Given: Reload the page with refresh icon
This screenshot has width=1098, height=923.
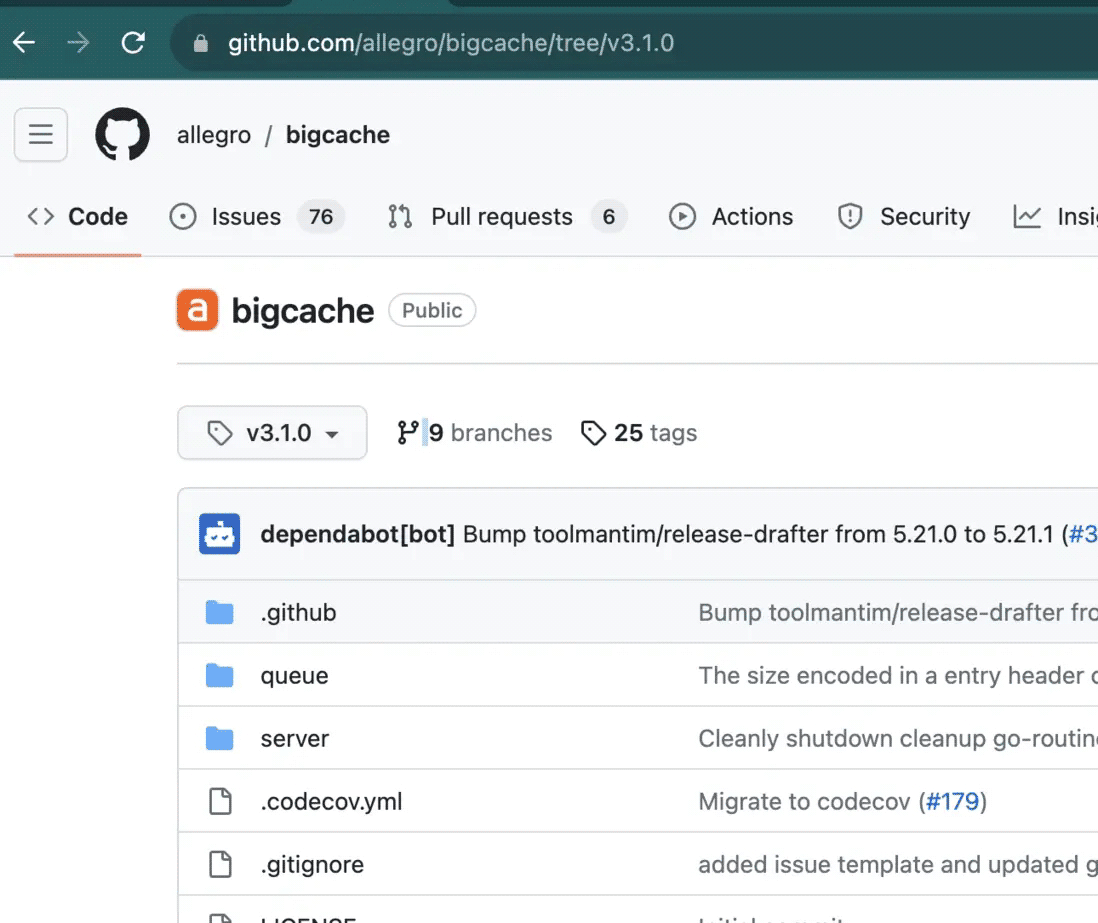Looking at the screenshot, I should coord(133,43).
